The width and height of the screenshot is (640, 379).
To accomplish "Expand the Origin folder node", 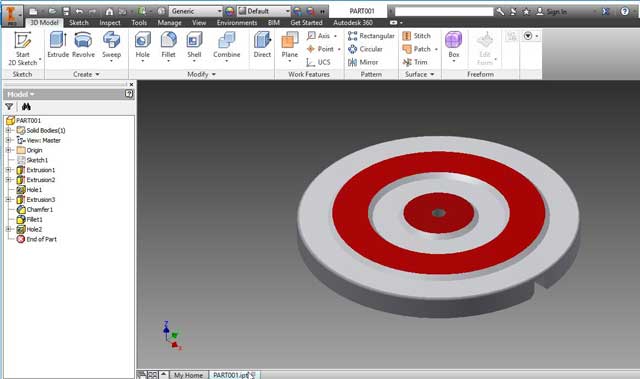I will tap(8, 150).
